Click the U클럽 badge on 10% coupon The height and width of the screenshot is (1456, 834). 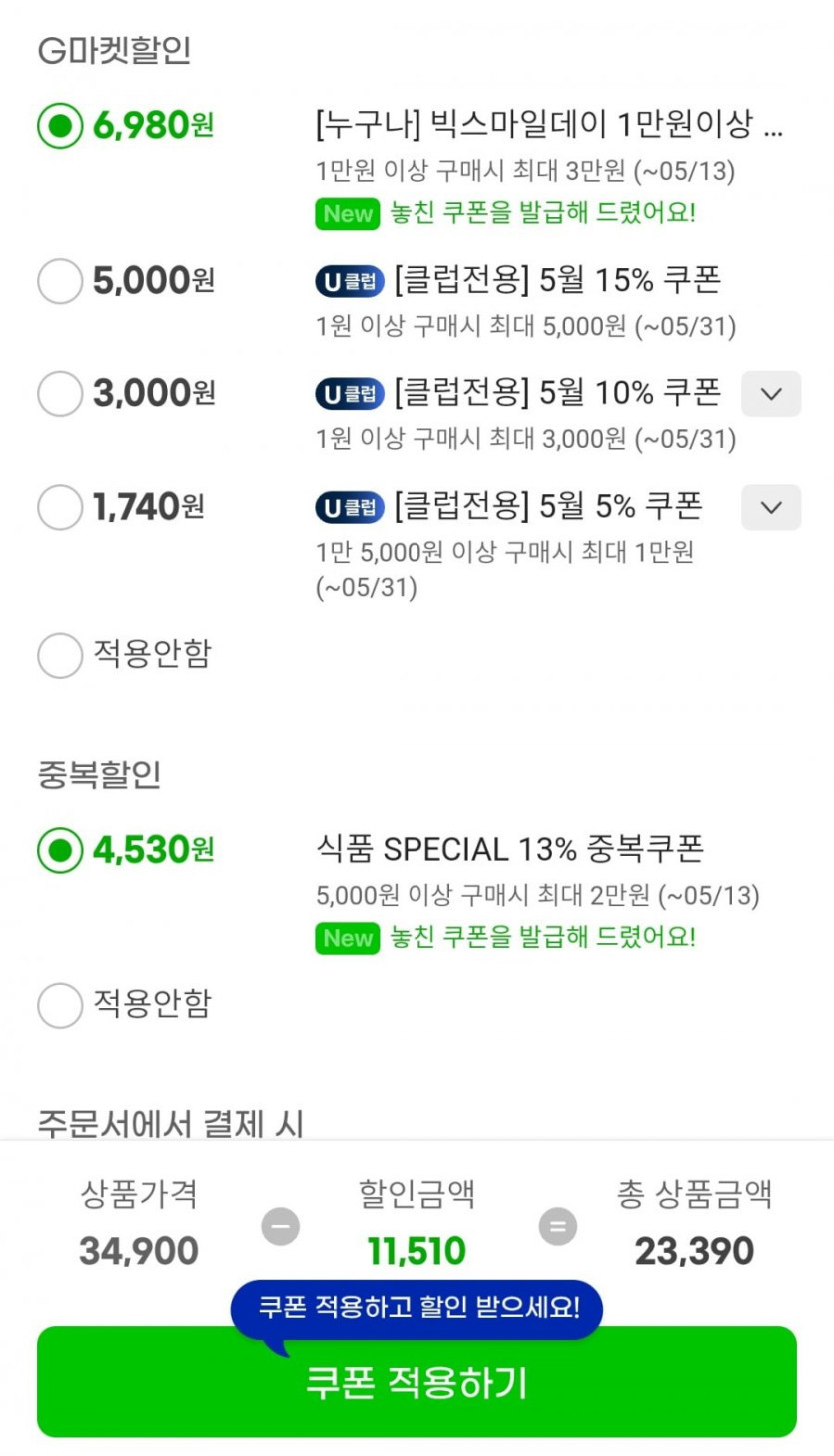tap(350, 394)
